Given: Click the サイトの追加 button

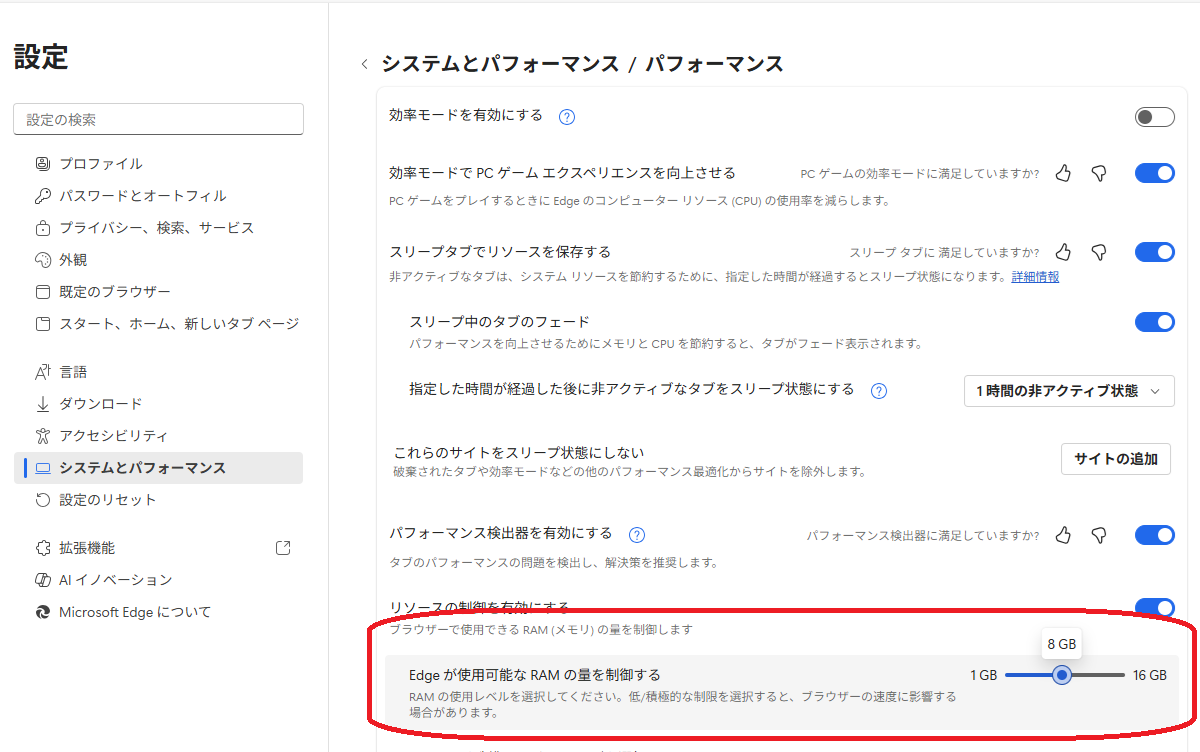Looking at the screenshot, I should pyautogui.click(x=1115, y=459).
